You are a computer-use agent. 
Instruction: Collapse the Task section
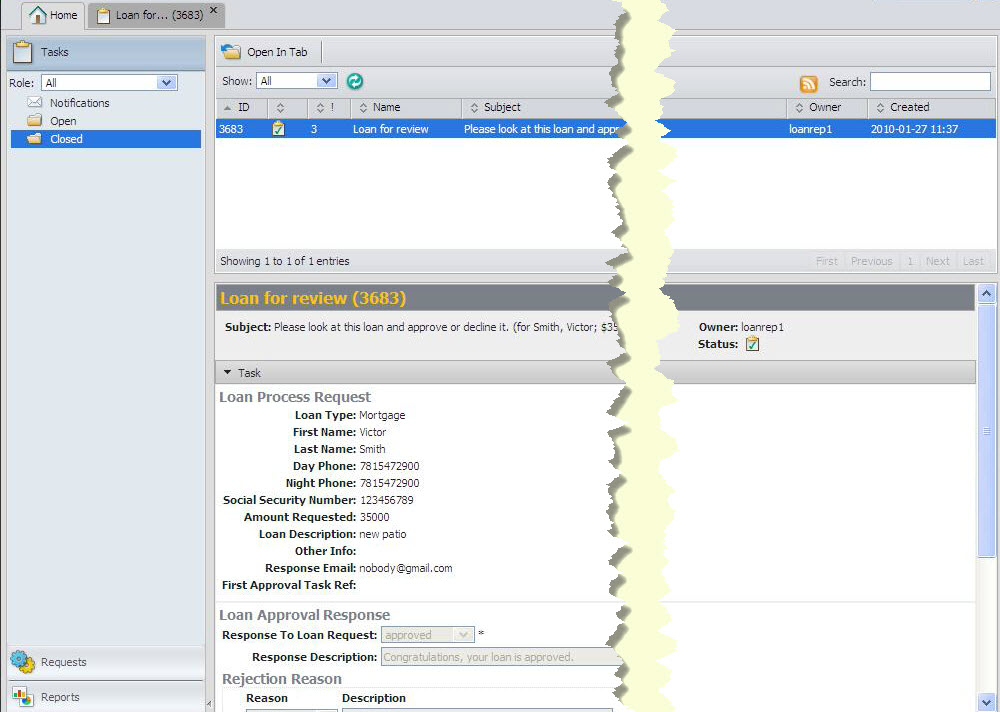click(x=228, y=373)
